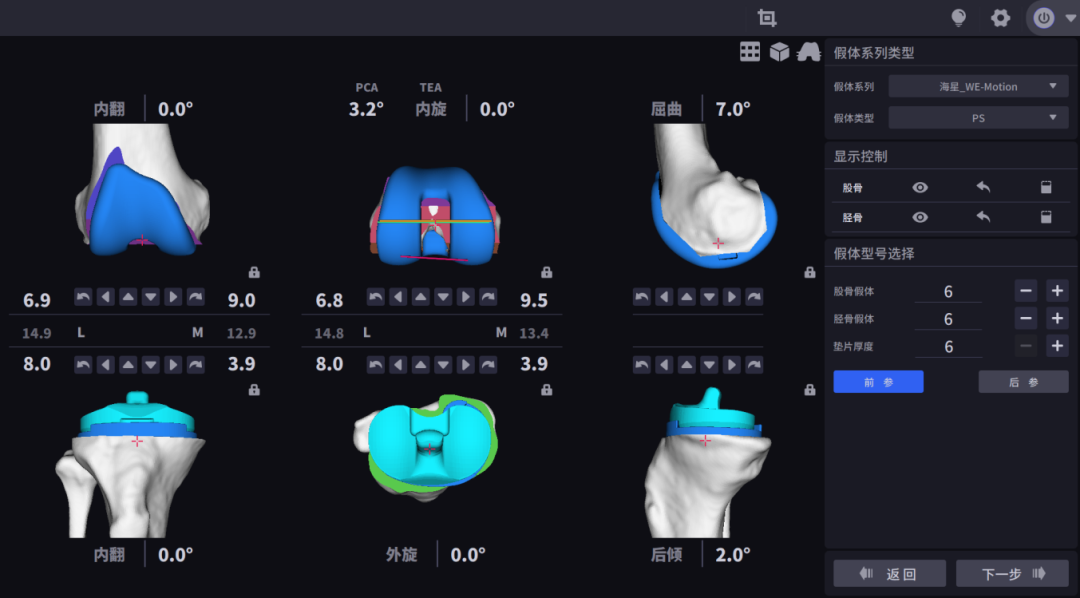Click the tibia axial view 3D model

pyautogui.click(x=425, y=448)
